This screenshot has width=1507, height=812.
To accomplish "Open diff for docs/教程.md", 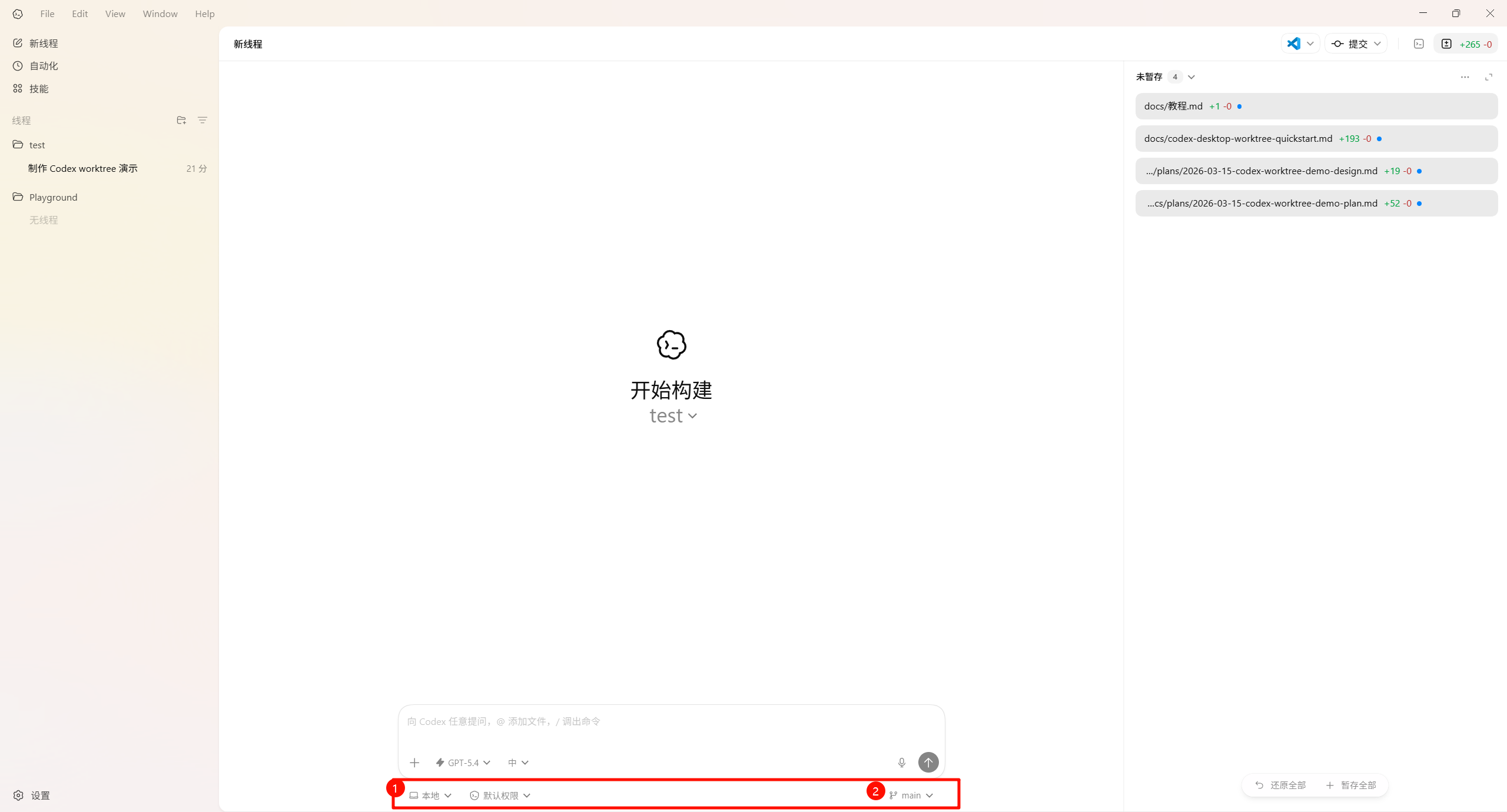I will coord(1316,107).
